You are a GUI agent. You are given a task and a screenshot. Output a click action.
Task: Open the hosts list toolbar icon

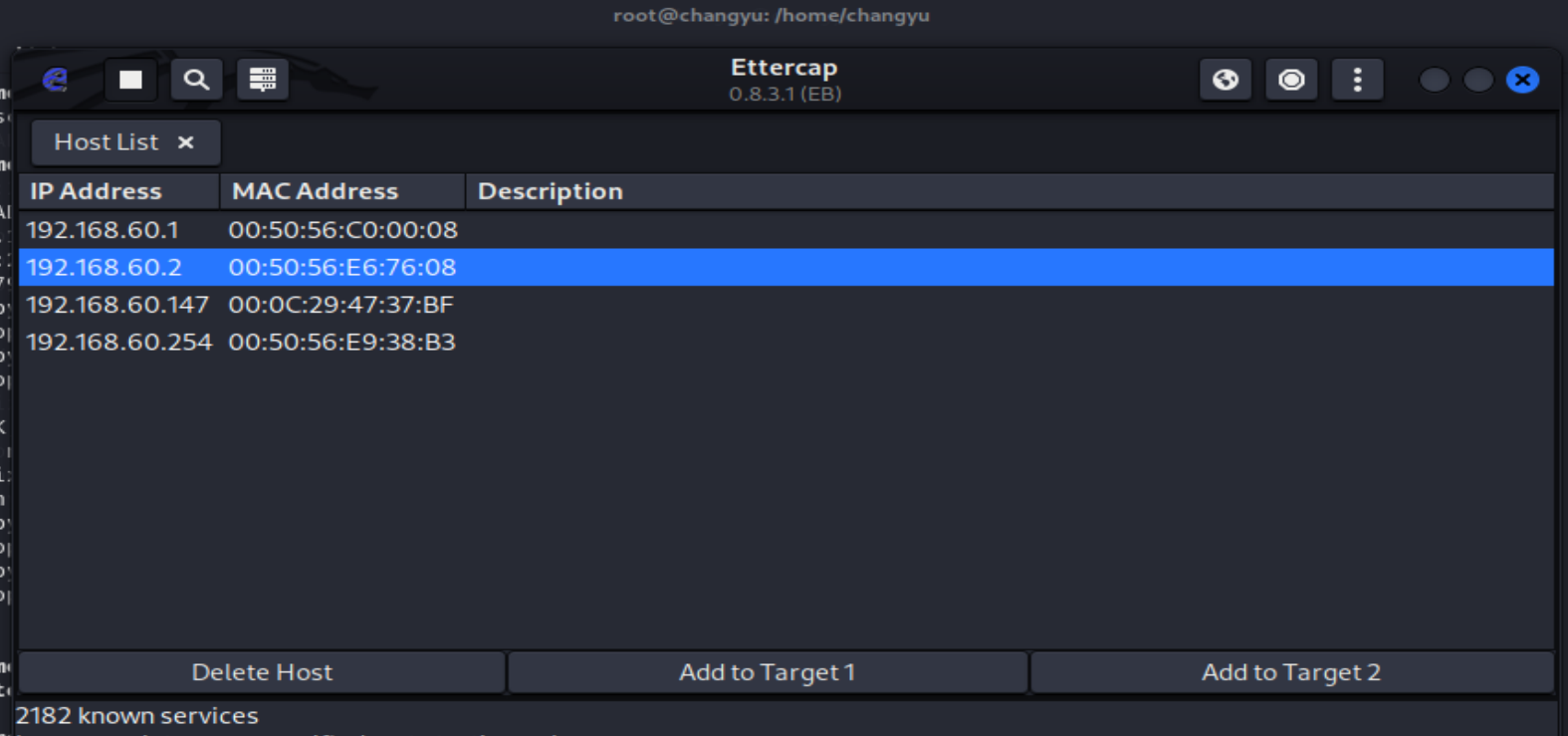tap(263, 80)
